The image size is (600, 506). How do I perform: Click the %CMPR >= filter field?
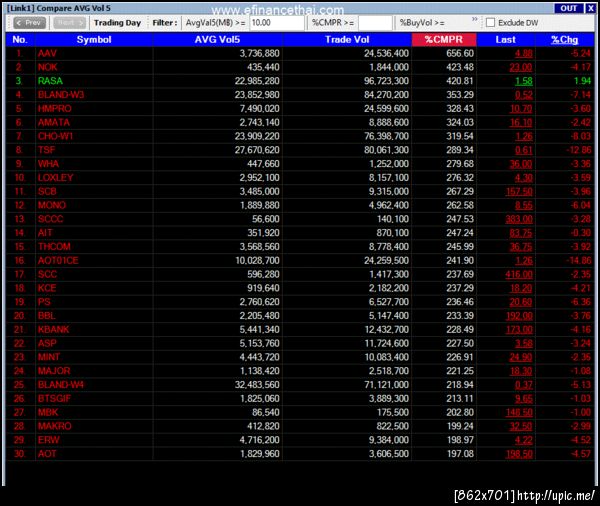(x=375, y=23)
